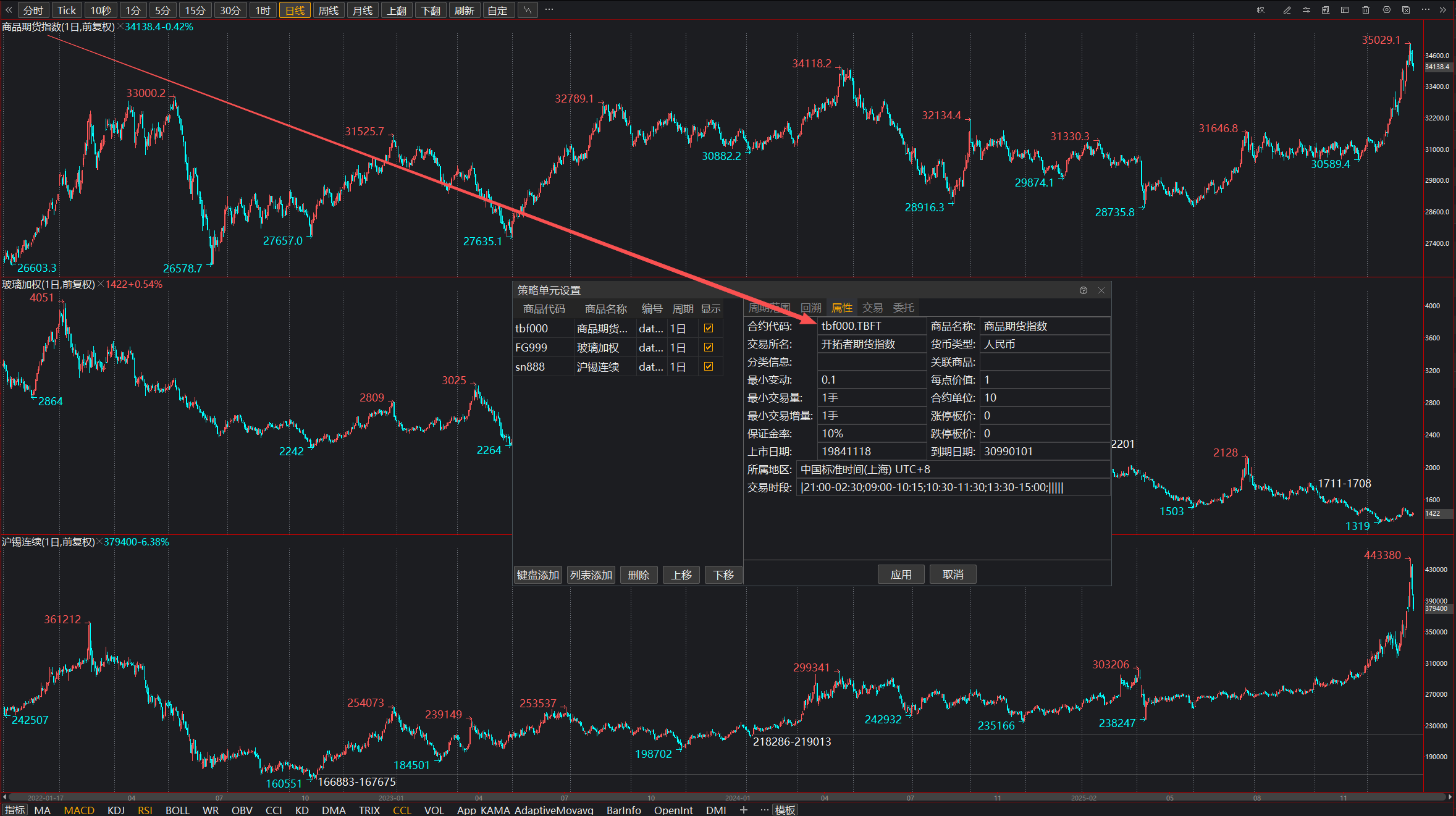Click the pencil drawing tool icon
Viewport: 1456px width, 816px height.
tap(1287, 10)
